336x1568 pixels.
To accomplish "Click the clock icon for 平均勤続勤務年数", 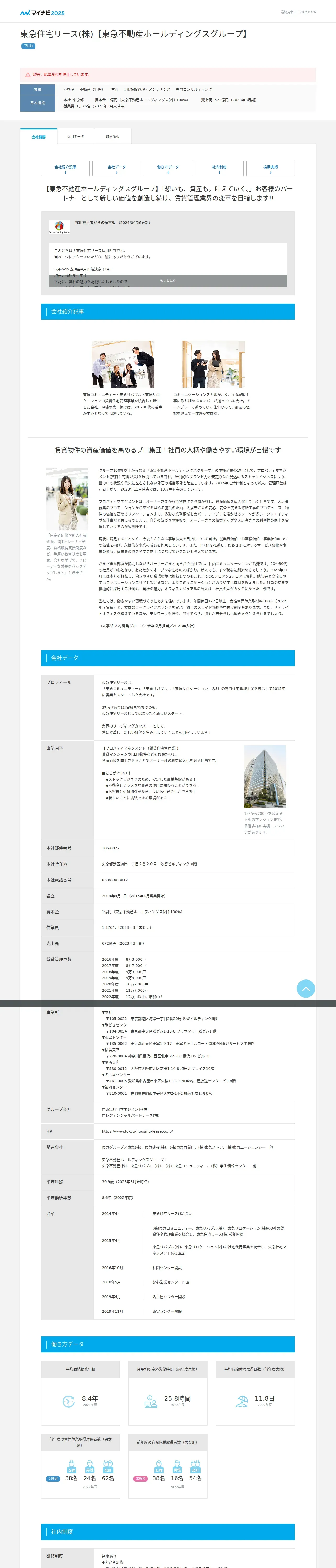I will 69,1401.
